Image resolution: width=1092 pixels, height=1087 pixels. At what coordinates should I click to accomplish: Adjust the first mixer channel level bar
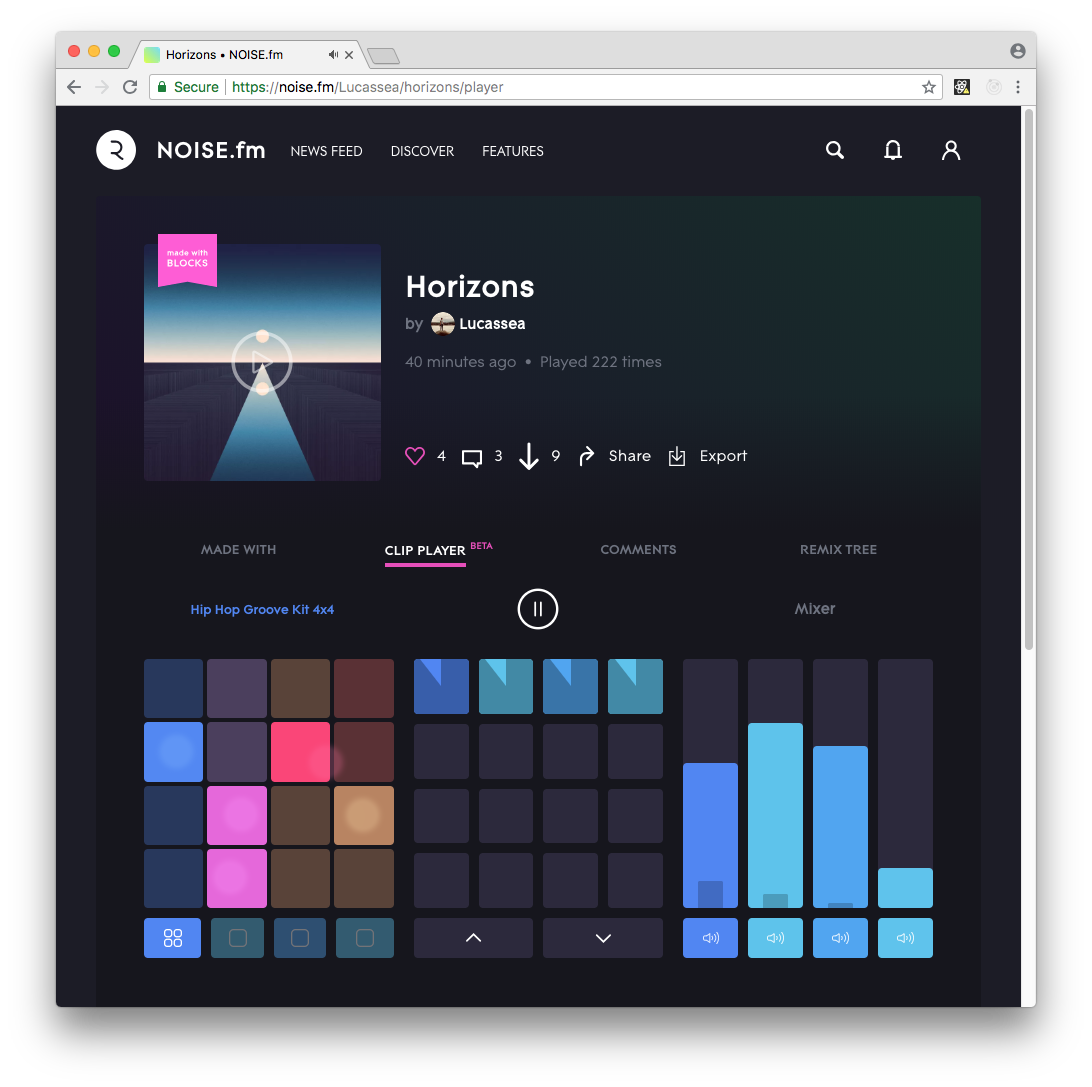tap(710, 783)
